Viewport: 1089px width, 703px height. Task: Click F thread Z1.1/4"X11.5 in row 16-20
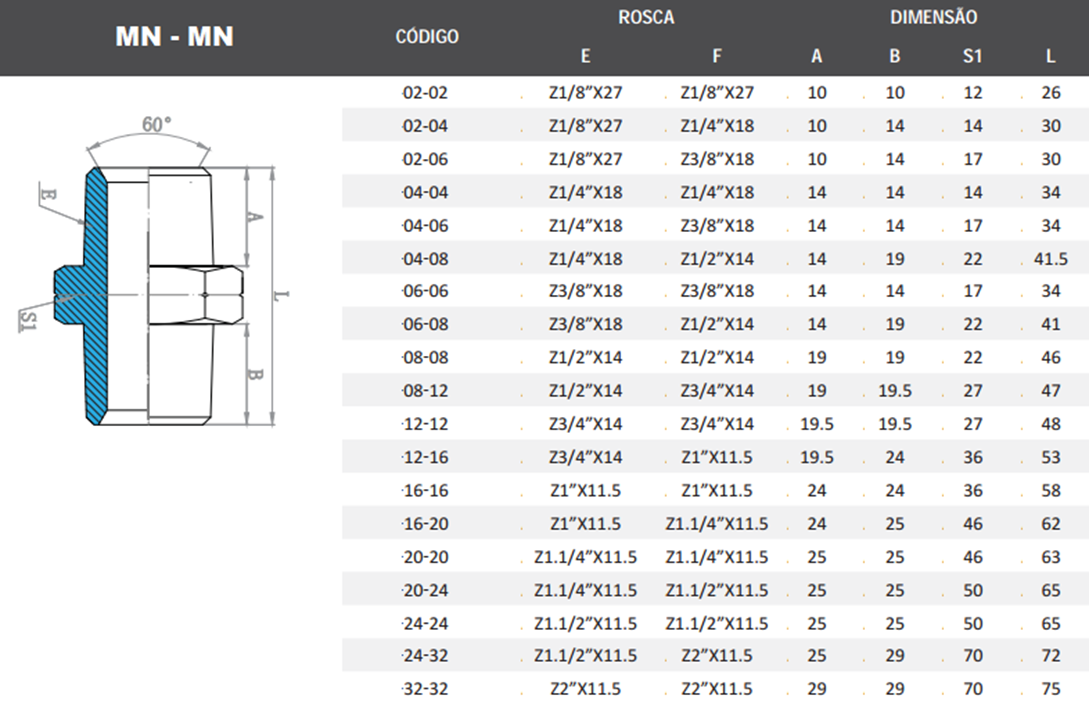[x=717, y=524]
